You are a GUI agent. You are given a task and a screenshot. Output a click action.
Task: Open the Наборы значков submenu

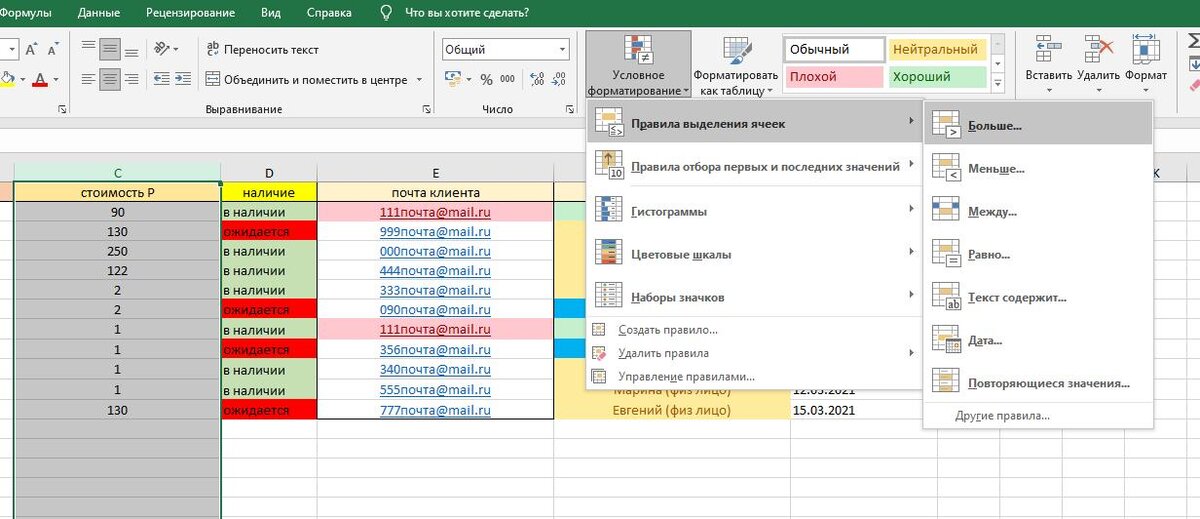tap(754, 296)
